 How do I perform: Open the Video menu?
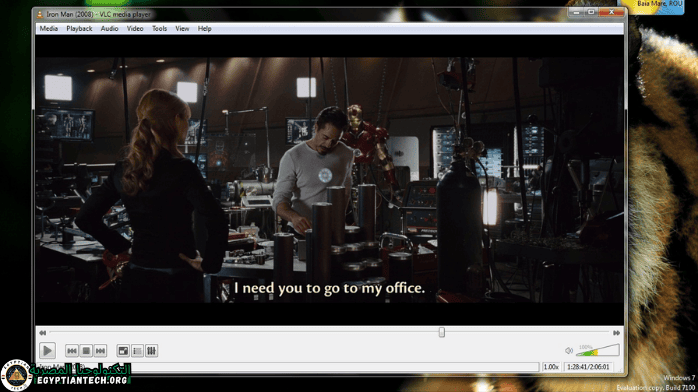tap(135, 28)
